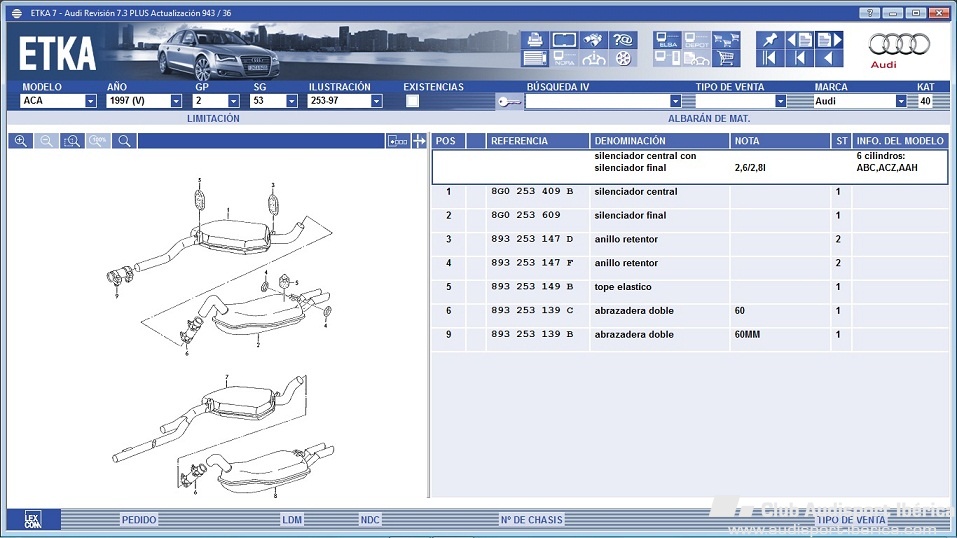Zoom in on the illustration
Viewport: 957px width, 538px height.
21,141
